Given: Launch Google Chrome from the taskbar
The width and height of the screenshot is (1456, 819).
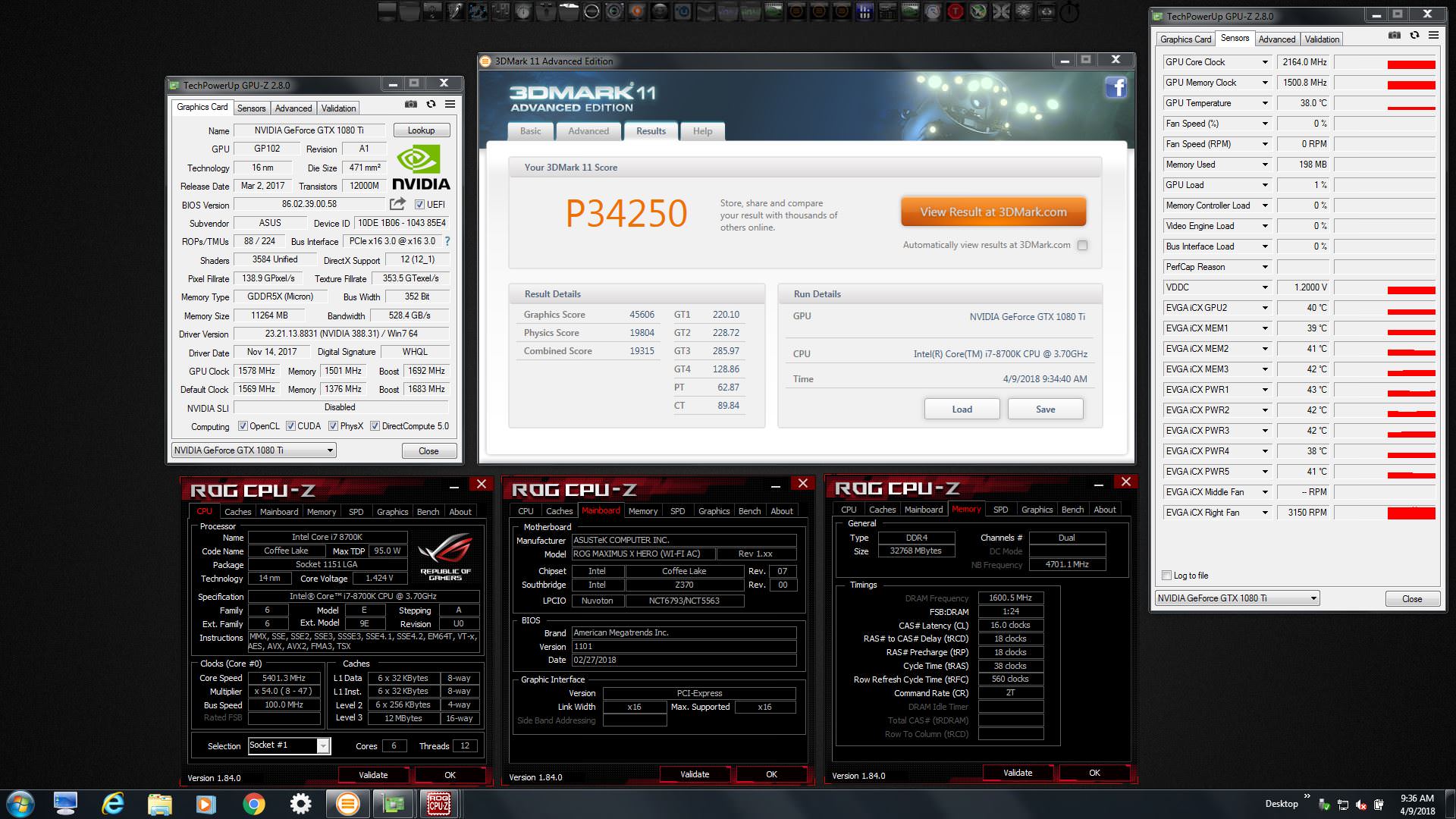Looking at the screenshot, I should click(x=254, y=804).
